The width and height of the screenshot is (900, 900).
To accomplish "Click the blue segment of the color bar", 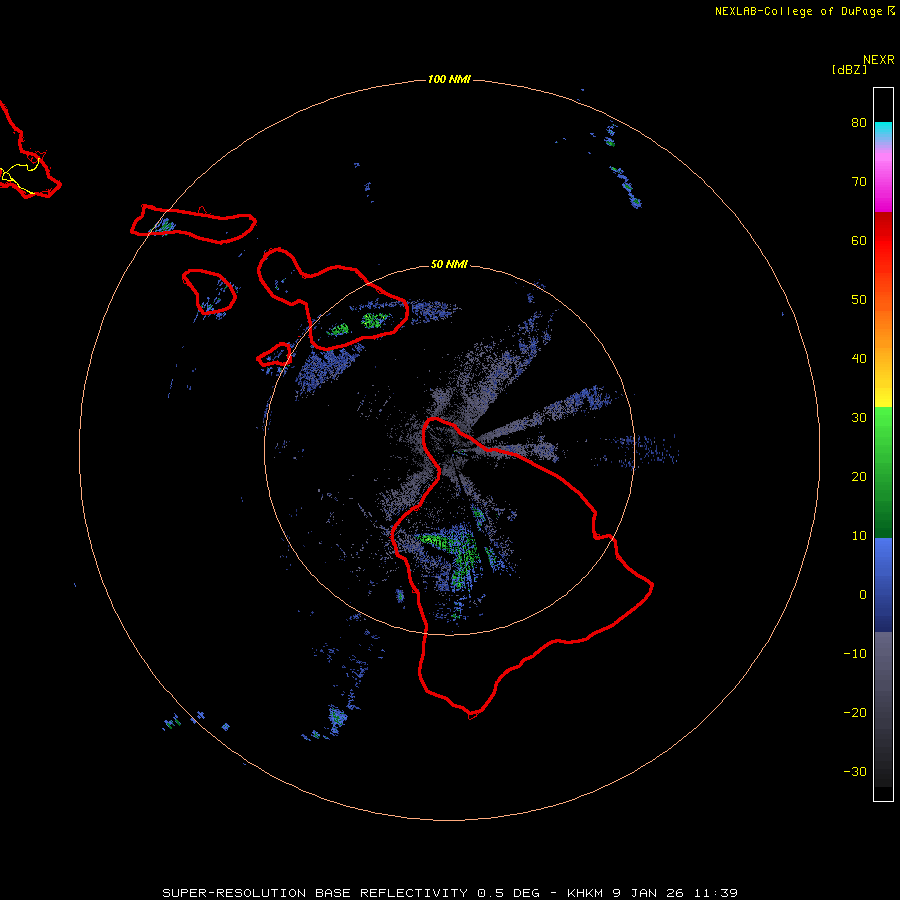I will 883,585.
